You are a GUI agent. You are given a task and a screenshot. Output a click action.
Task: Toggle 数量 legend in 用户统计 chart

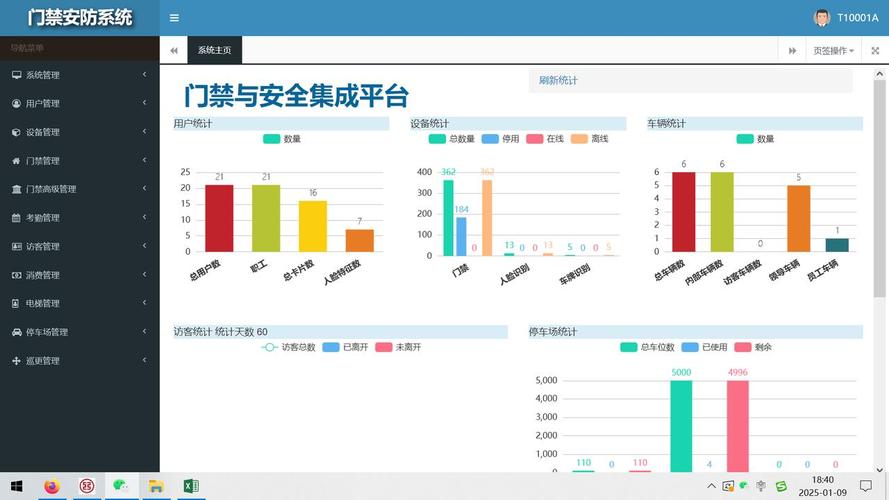(282, 139)
